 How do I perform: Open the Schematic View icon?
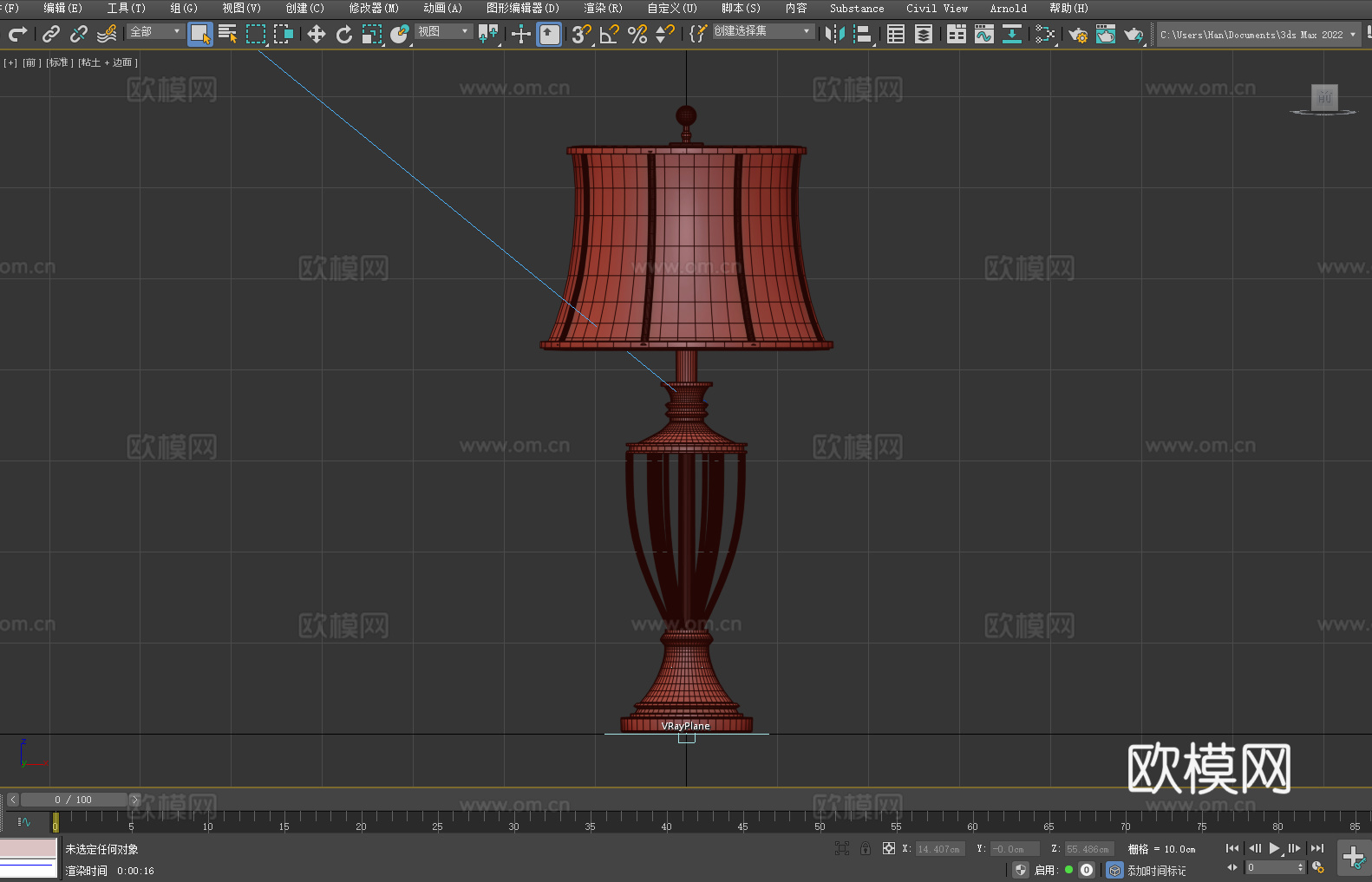tap(1011, 34)
